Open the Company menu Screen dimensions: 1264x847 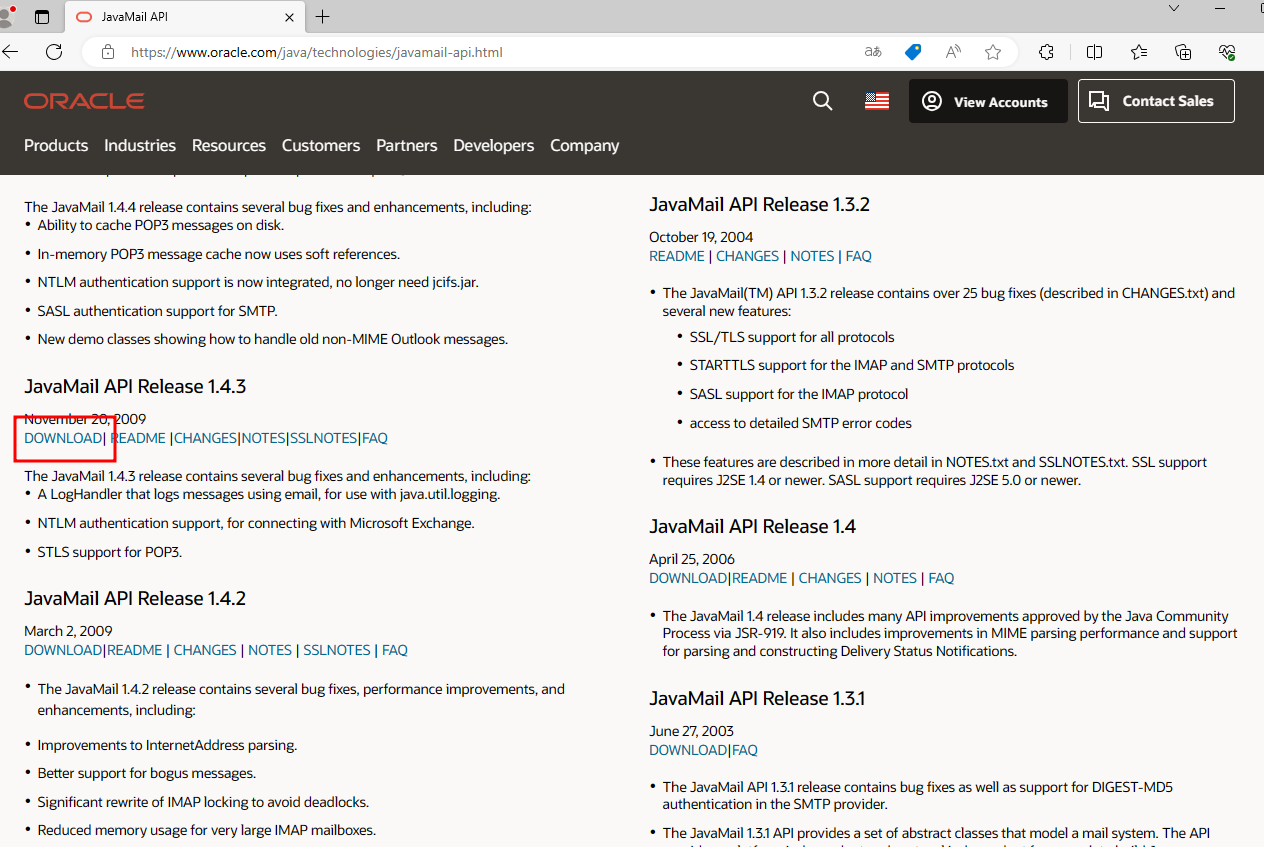(585, 145)
